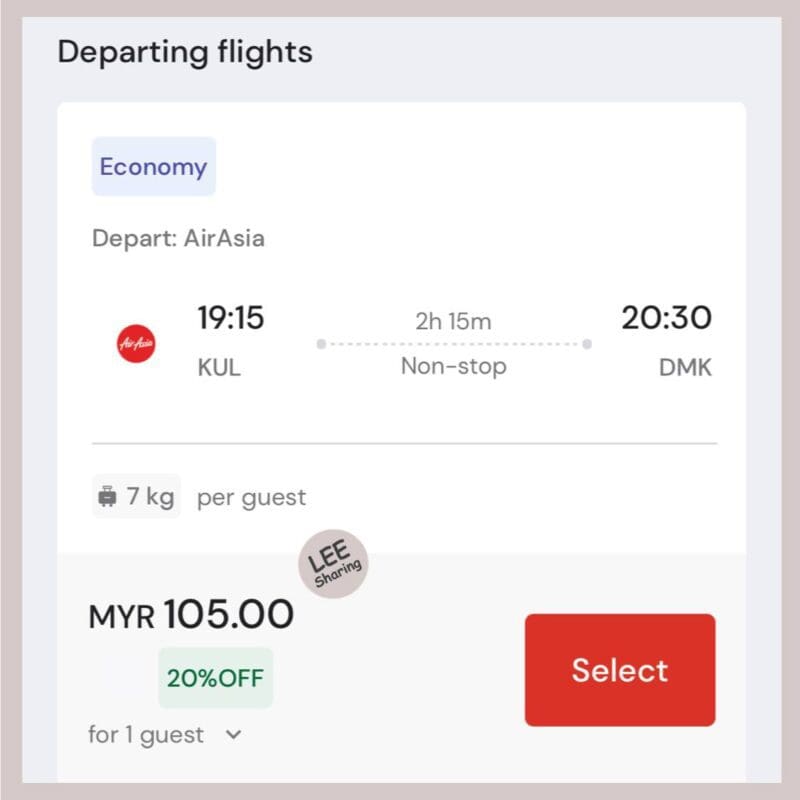The width and height of the screenshot is (800, 800).
Task: Click the Depart: AirAsia label
Action: (x=178, y=238)
